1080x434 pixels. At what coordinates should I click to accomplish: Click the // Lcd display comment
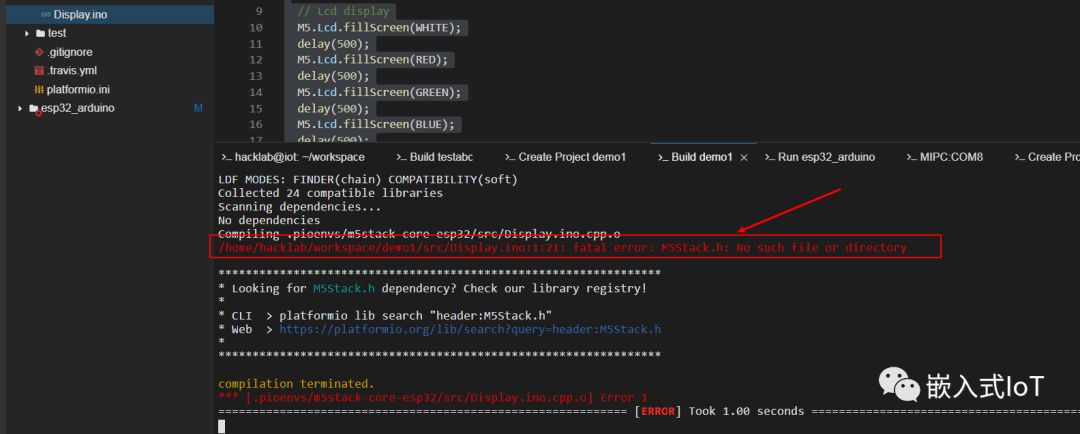tap(344, 12)
